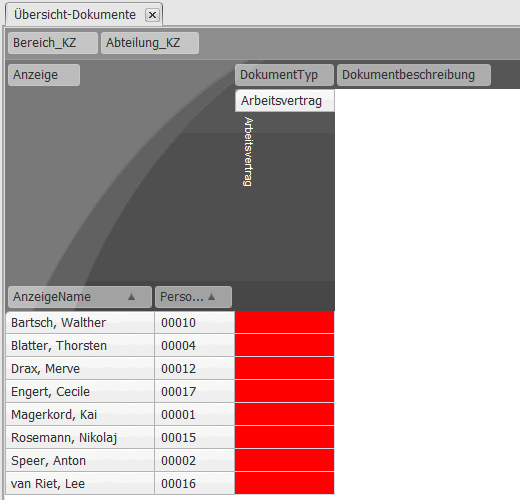This screenshot has height=500, width=520.
Task: Sort by the Perso... column header
Action: (x=193, y=297)
